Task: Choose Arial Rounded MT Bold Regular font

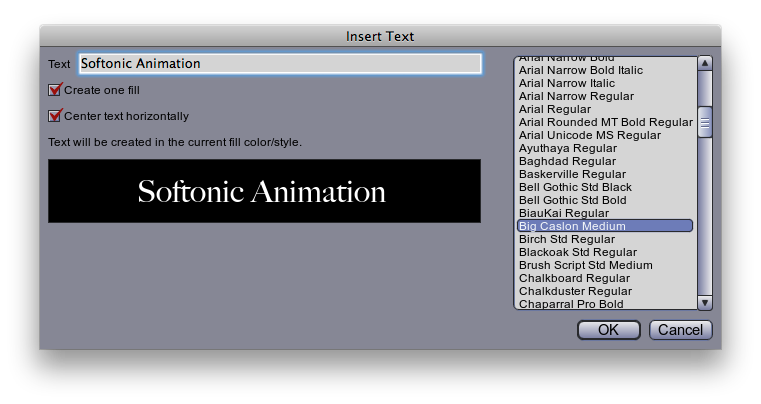Action: [x=605, y=122]
